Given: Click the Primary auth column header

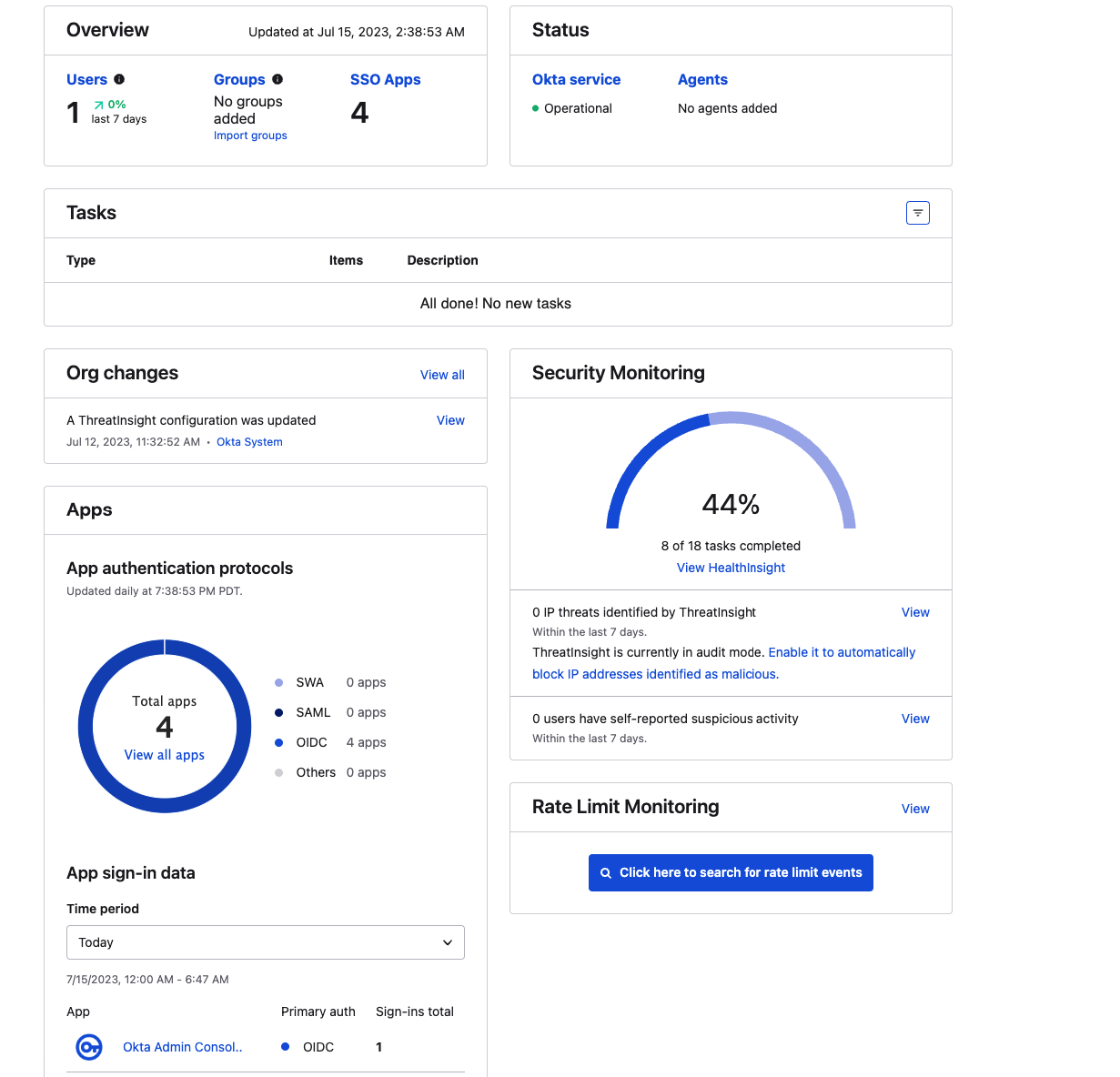Looking at the screenshot, I should click(x=318, y=1012).
